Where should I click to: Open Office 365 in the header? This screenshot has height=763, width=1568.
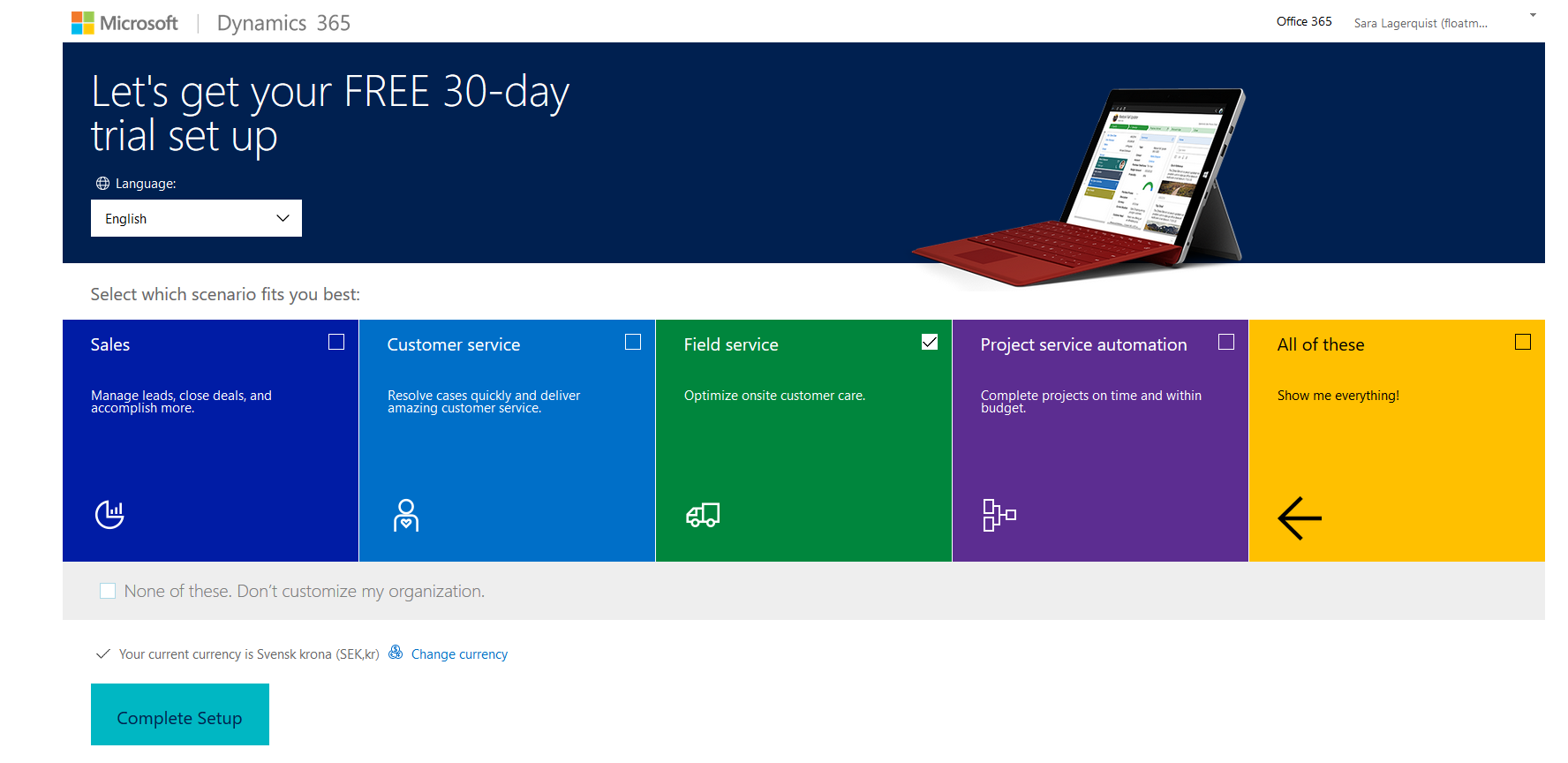(x=1304, y=21)
